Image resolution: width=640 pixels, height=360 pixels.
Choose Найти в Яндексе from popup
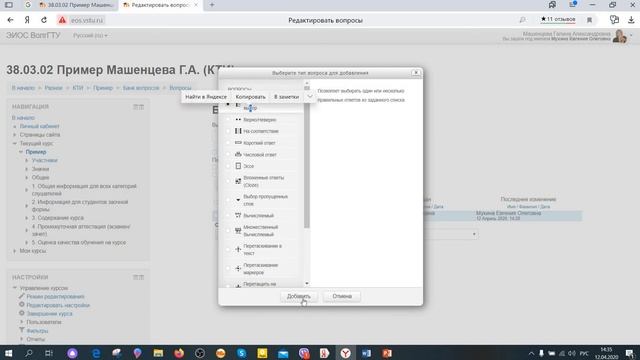coord(206,97)
